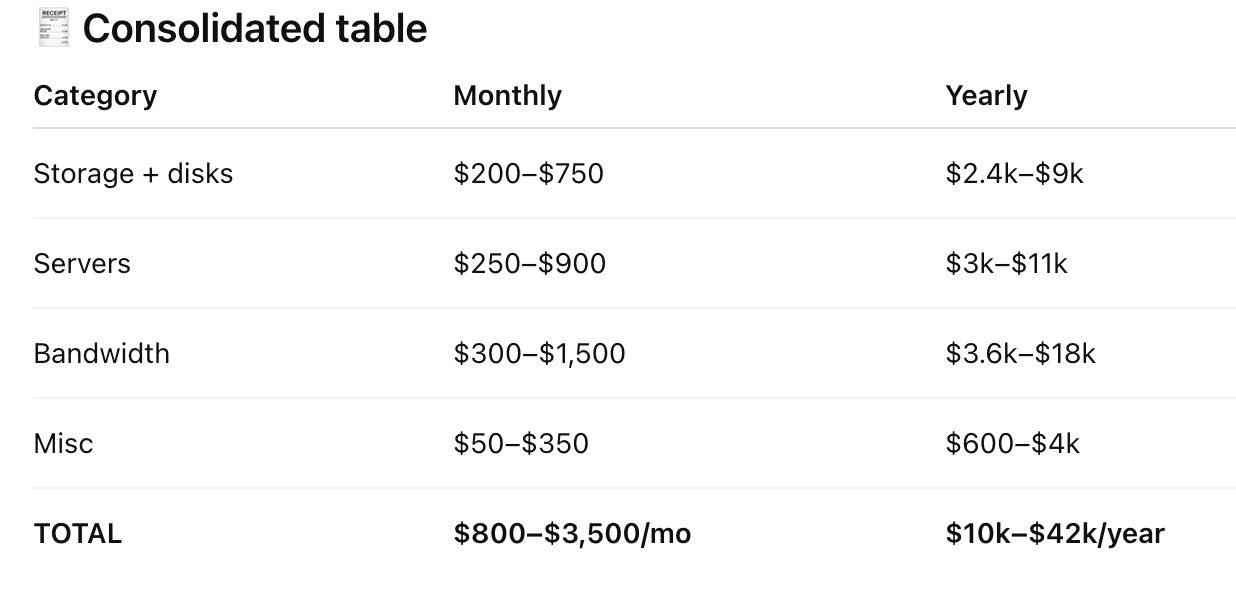Click the $50–$350 monthly misc cell
This screenshot has width=1236, height=594.
pyautogui.click(x=521, y=444)
